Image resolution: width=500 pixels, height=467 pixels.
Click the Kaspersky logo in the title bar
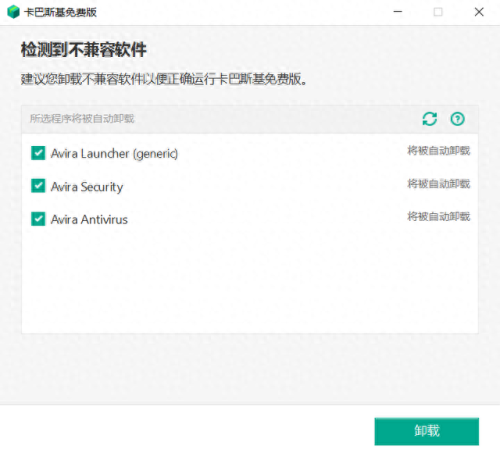(13, 12)
